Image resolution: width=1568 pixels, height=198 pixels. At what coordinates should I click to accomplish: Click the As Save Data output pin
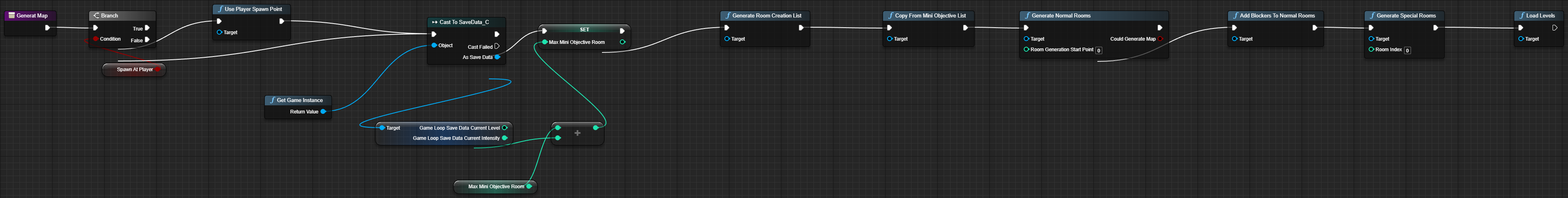[497, 57]
